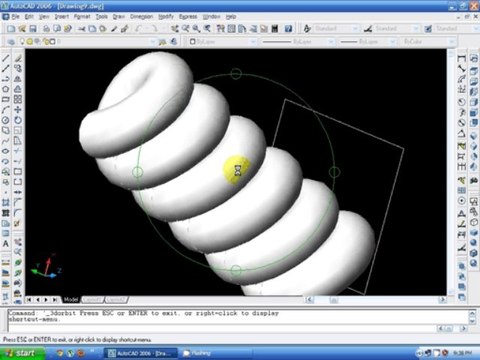The image size is (480, 360).
Task: Click horizontal scrollbar right arrow
Action: click(442, 300)
